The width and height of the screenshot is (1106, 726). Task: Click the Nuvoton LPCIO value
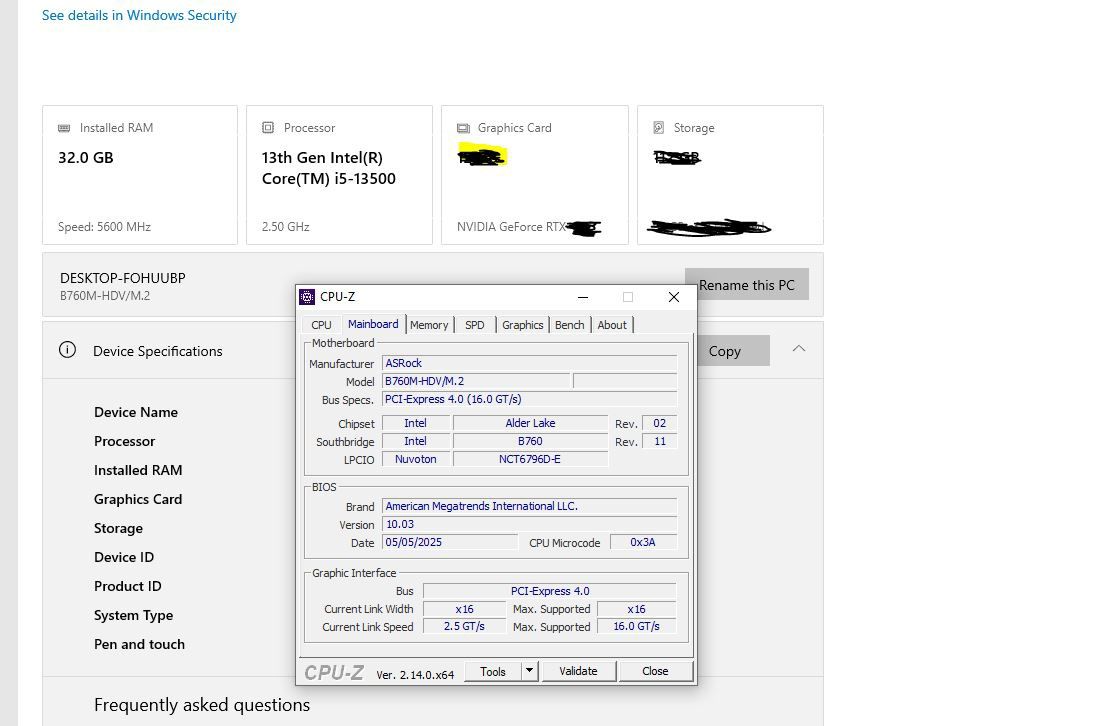(415, 459)
